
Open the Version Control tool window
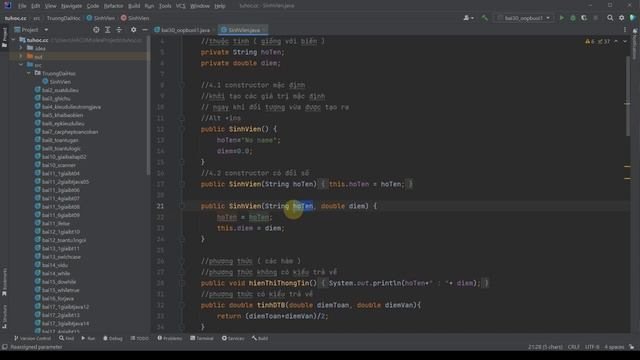[x=33, y=338]
